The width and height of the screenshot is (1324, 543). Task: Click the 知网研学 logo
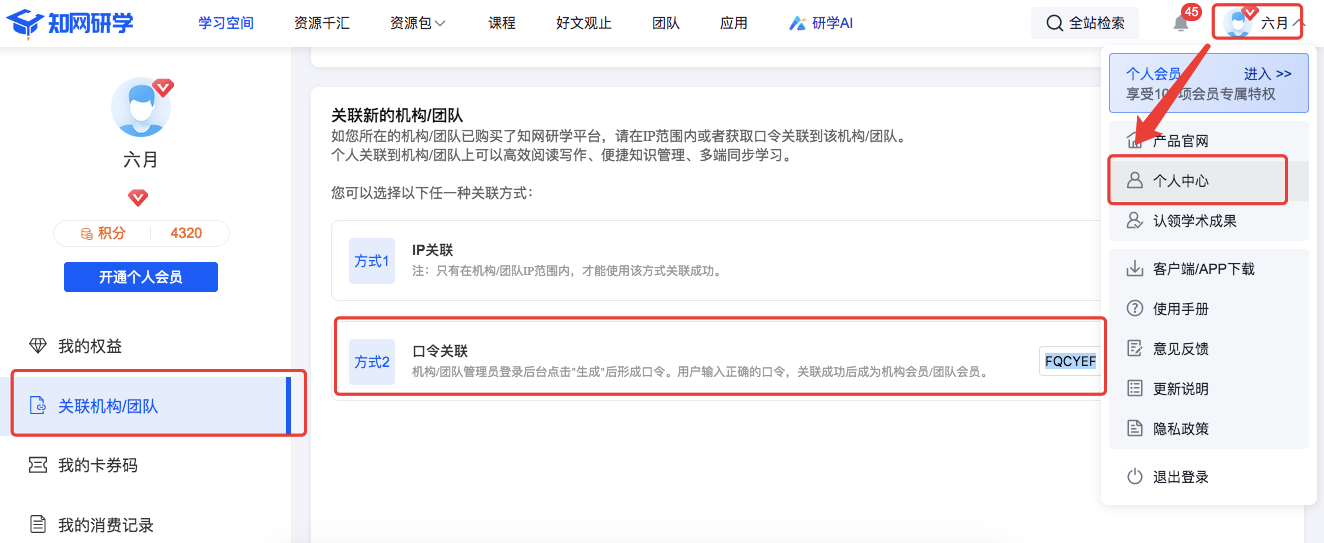coord(69,22)
